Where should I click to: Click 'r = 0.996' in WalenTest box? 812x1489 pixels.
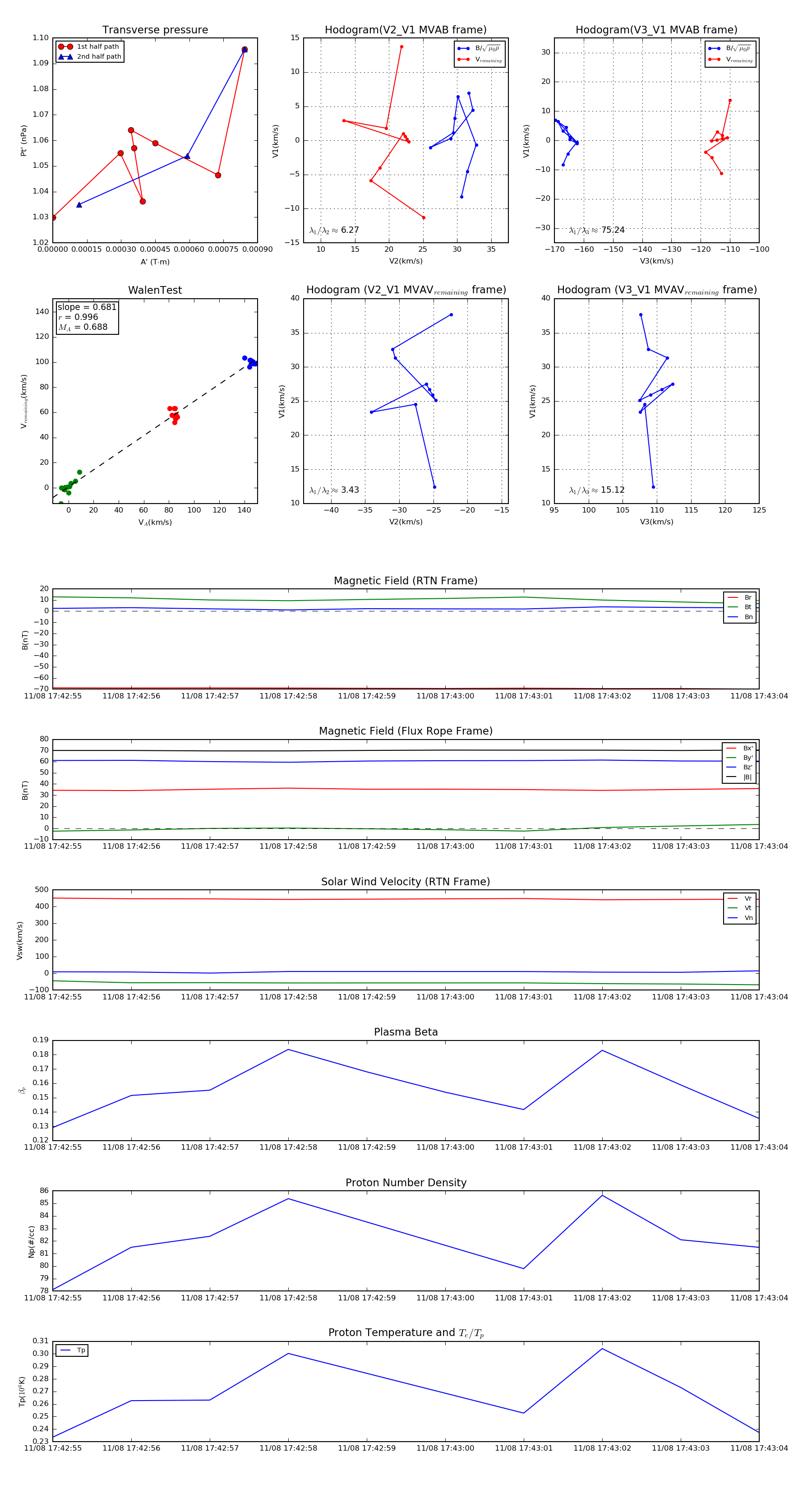pos(78,317)
